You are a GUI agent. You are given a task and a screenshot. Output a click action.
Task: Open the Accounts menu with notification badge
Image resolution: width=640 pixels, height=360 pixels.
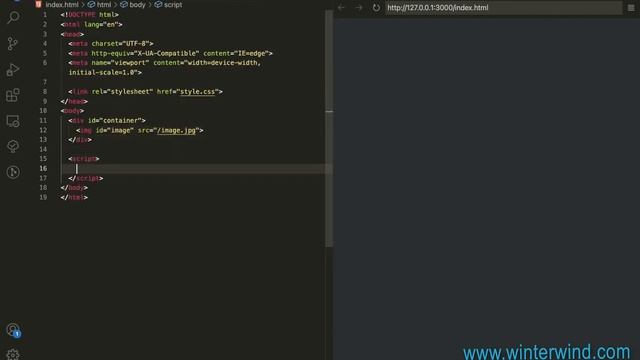click(13, 330)
